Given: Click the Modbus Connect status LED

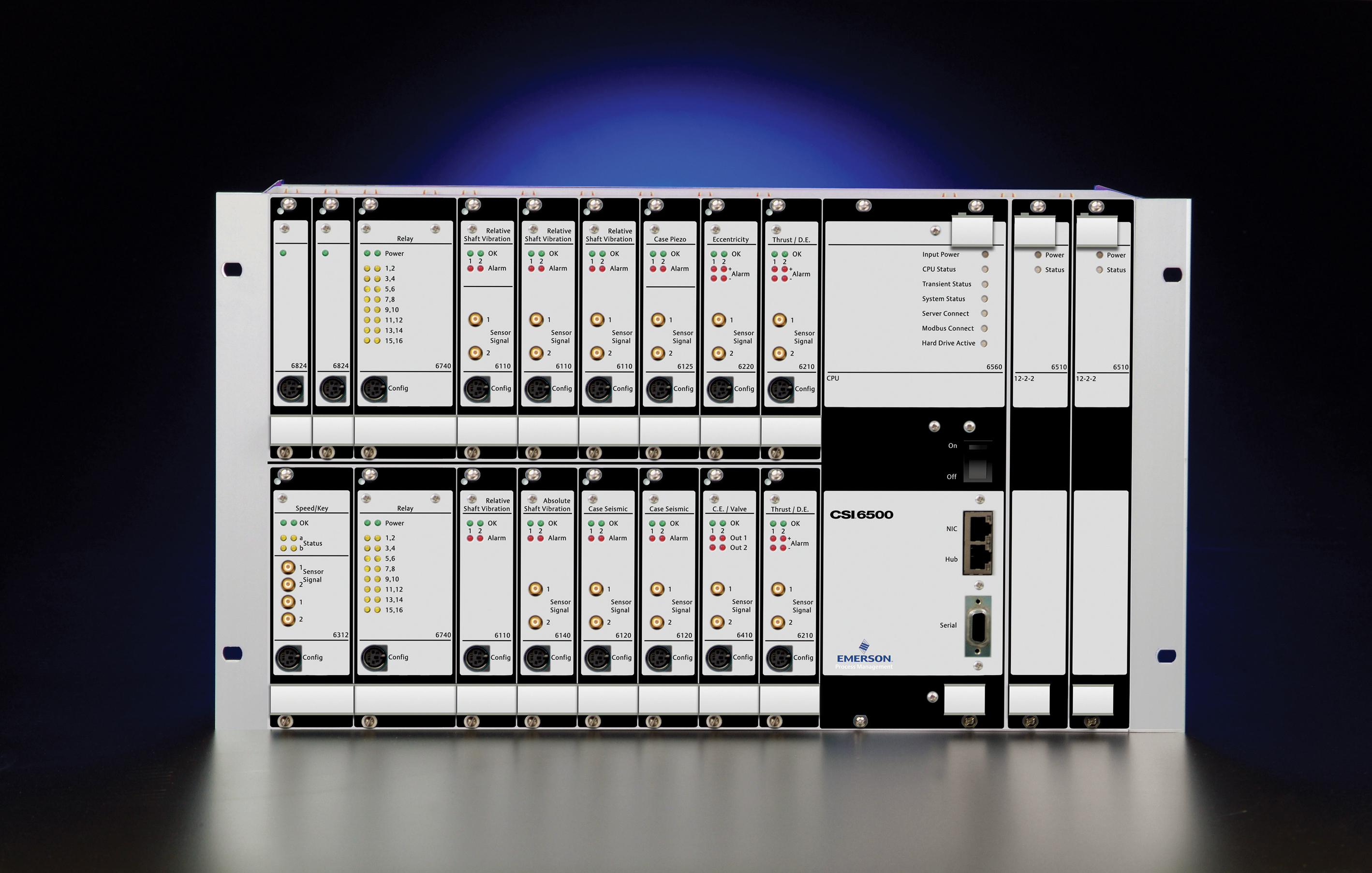Looking at the screenshot, I should pos(984,329).
